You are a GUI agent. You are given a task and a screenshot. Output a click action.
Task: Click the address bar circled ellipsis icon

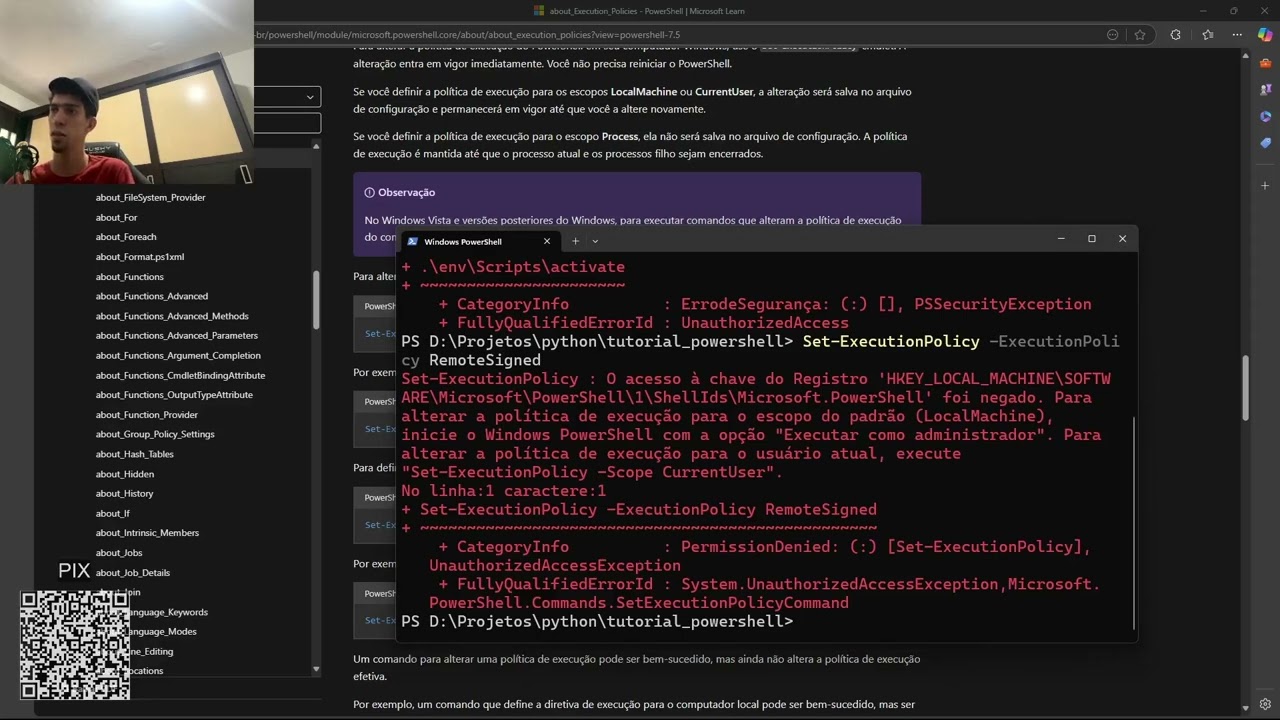click(x=1112, y=34)
